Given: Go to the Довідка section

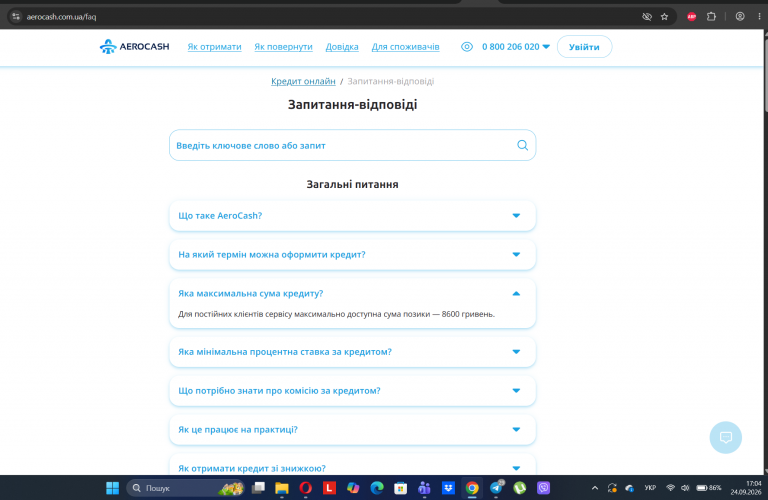Looking at the screenshot, I should (342, 47).
